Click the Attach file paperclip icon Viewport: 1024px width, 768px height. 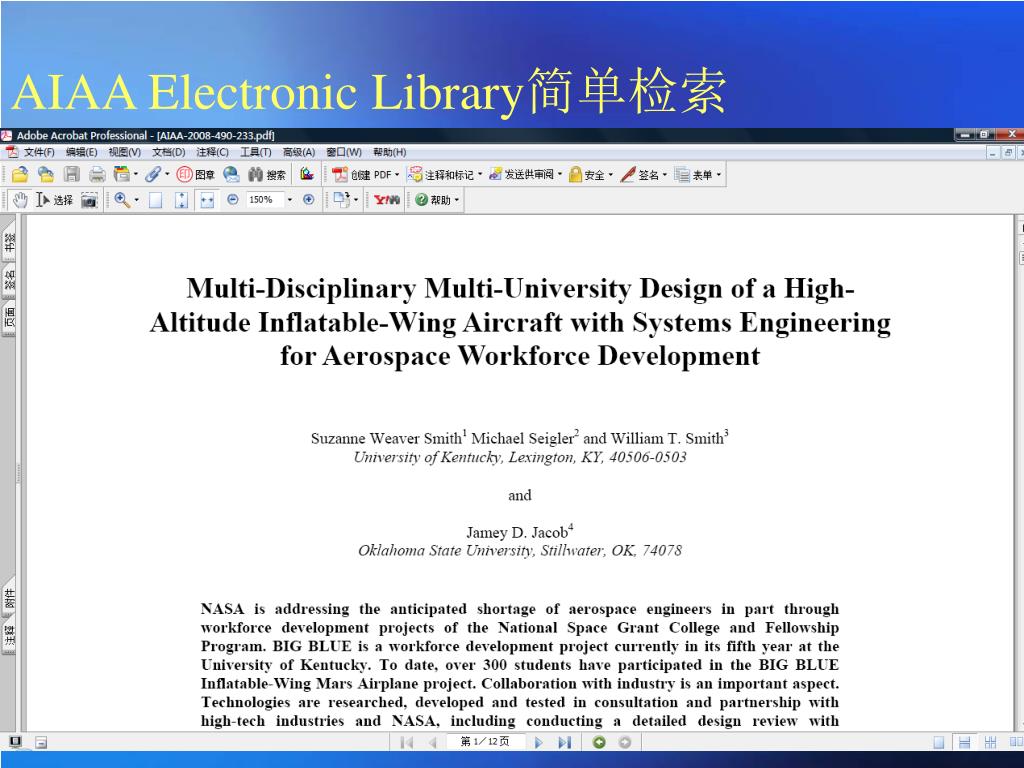153,174
